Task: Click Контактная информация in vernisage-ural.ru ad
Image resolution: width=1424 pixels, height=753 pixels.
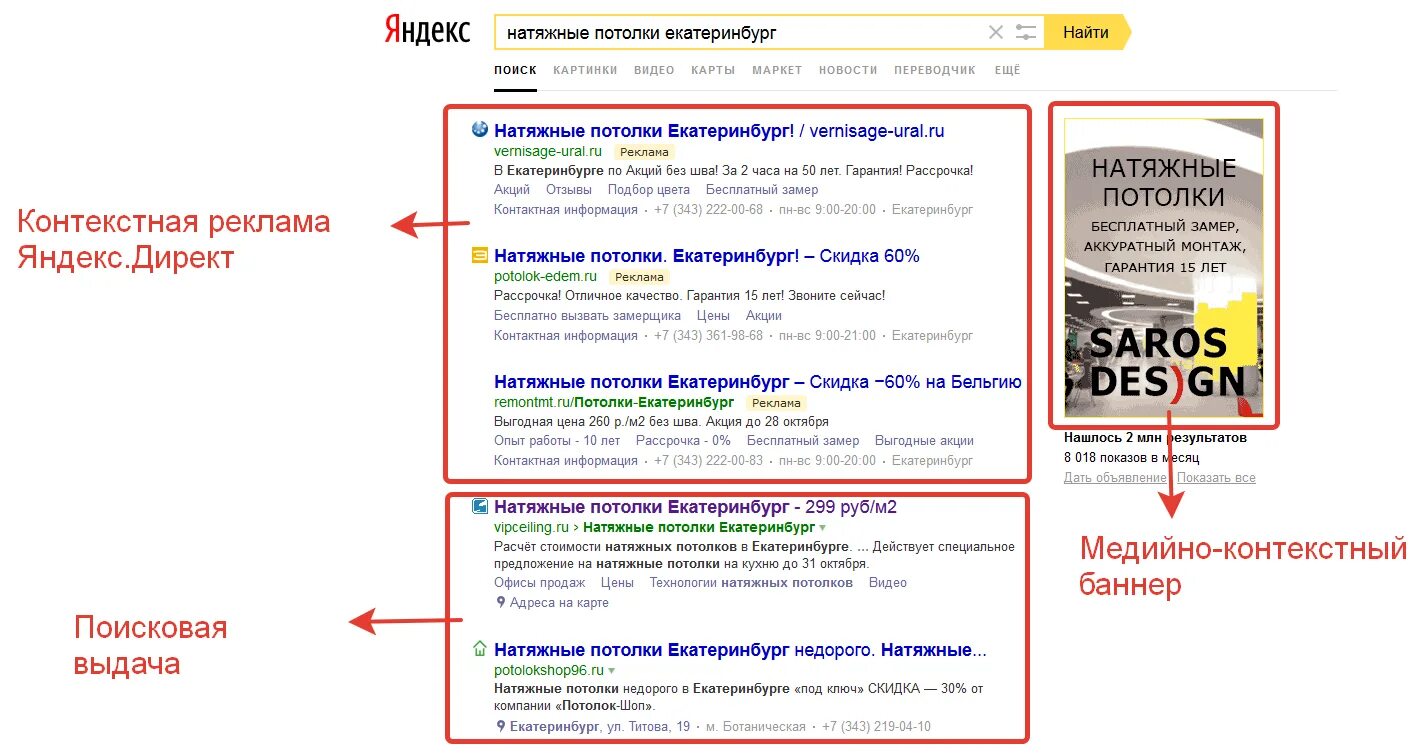Action: 566,210
